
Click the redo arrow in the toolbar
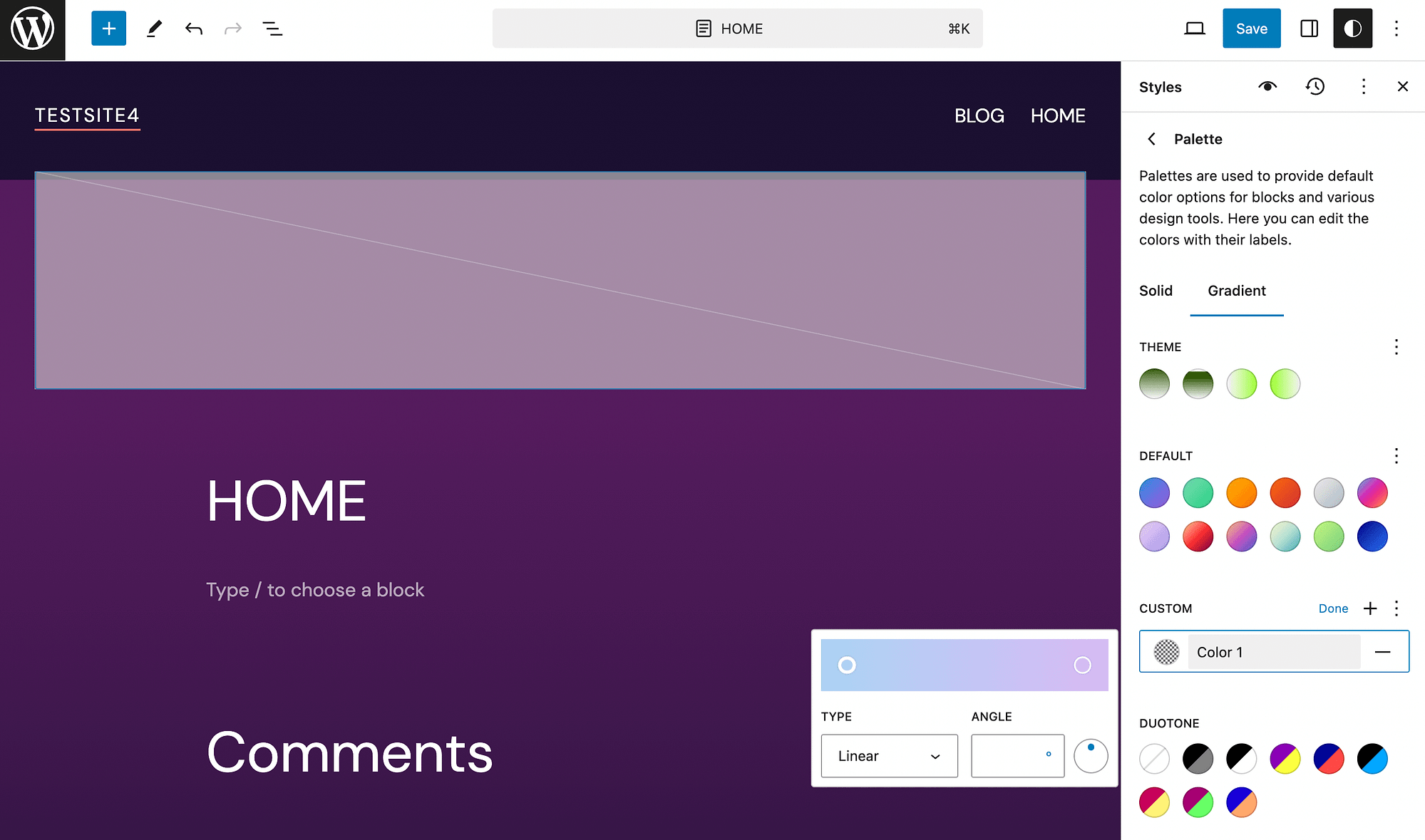click(x=233, y=28)
